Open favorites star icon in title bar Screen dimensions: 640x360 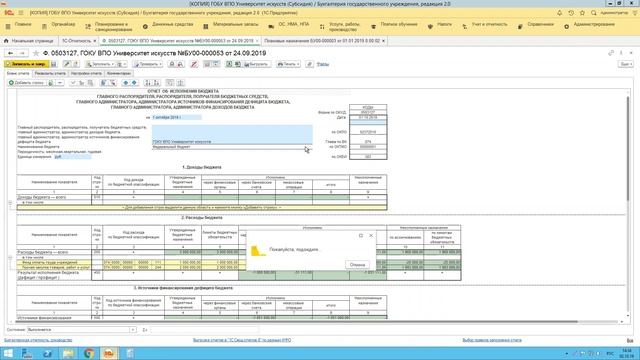click(582, 13)
